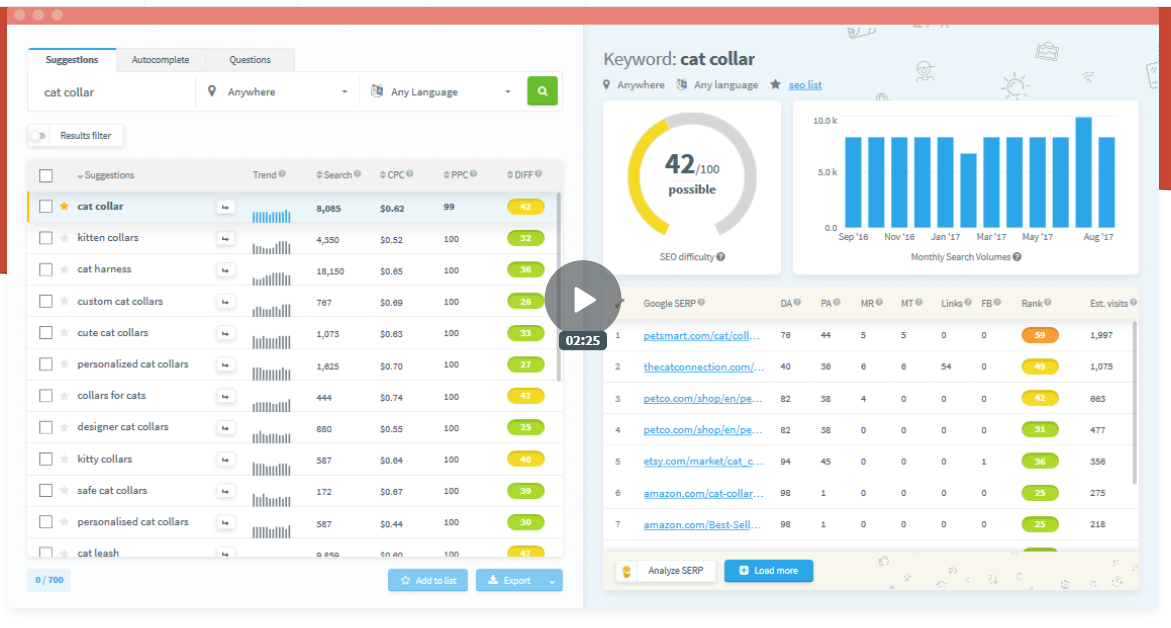Viewport: 1171px width, 628px height.
Task: Open the seo list link
Action: (806, 85)
